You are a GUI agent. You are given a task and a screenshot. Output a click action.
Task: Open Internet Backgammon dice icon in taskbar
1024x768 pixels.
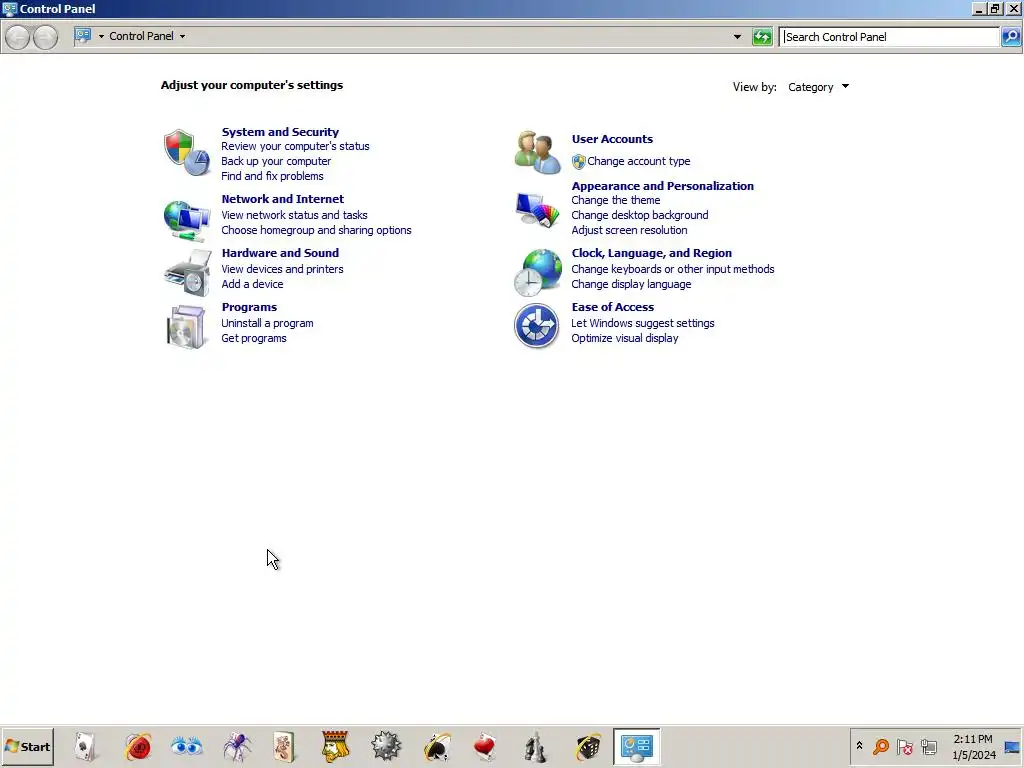[587, 746]
